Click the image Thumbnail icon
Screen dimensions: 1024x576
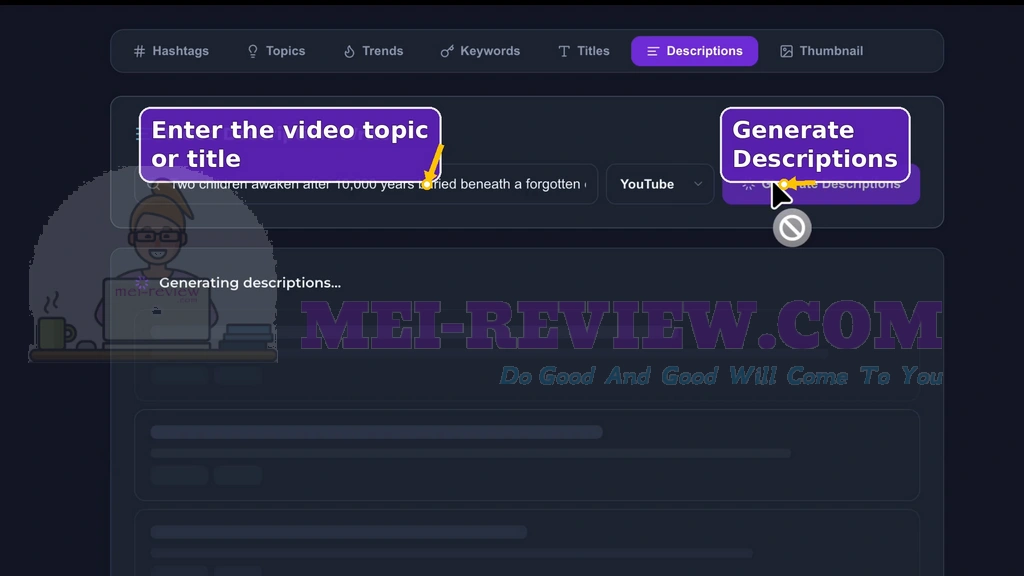[x=786, y=51]
